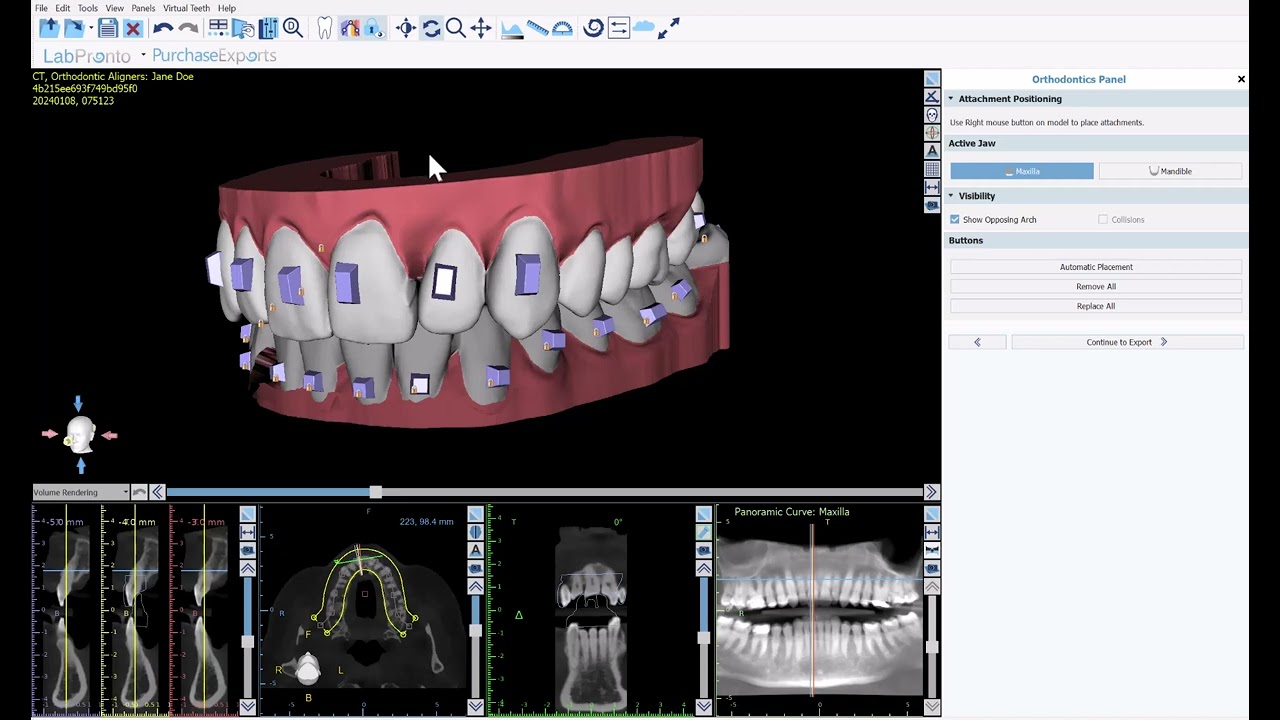1280x720 pixels.
Task: Open the File menu
Action: 41,8
